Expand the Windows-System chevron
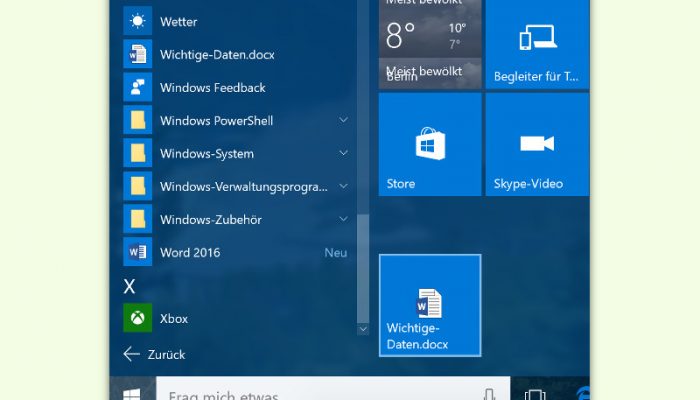The width and height of the screenshot is (700, 400). click(343, 153)
